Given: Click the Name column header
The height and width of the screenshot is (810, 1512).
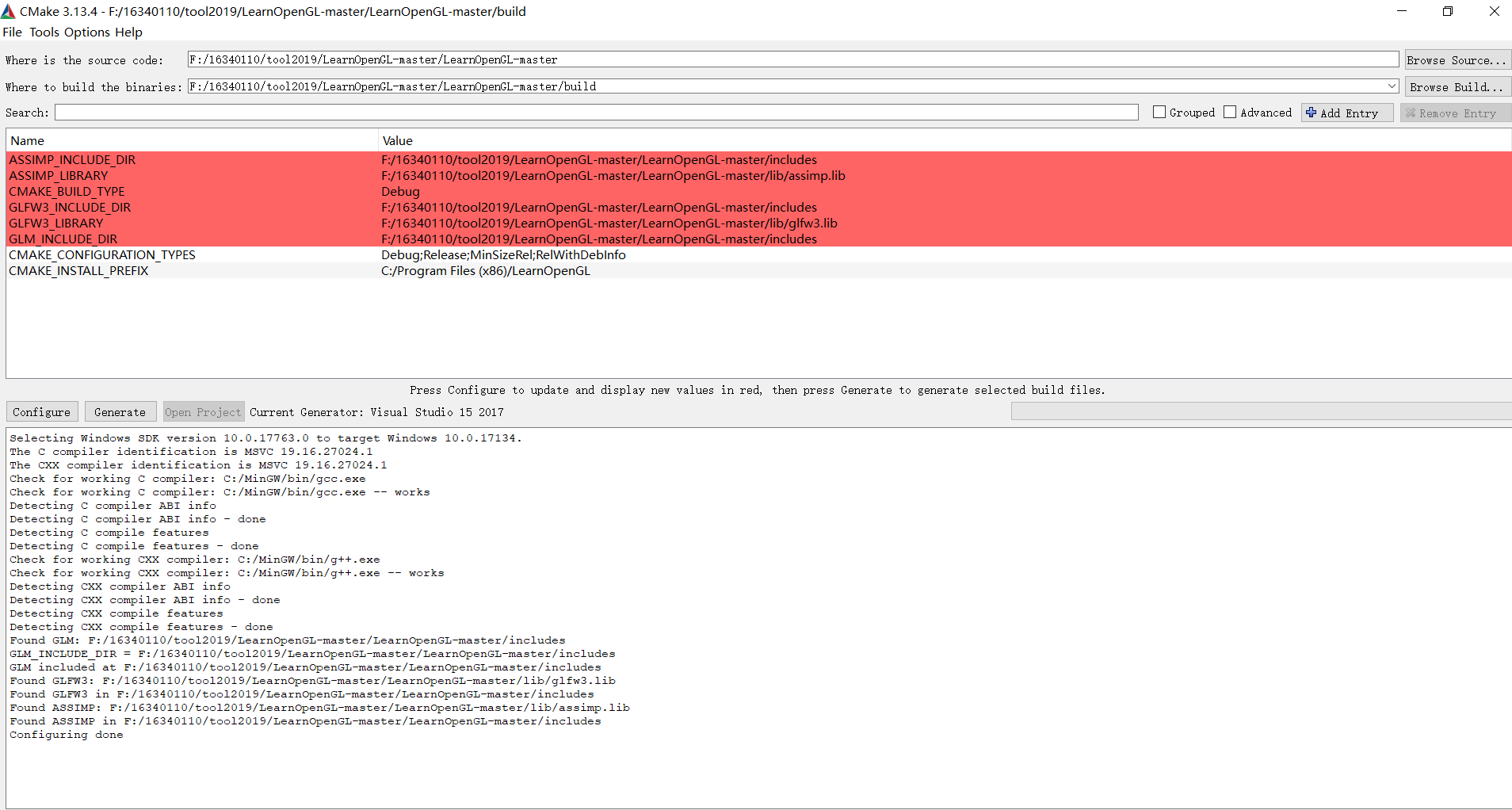Looking at the screenshot, I should click(192, 140).
